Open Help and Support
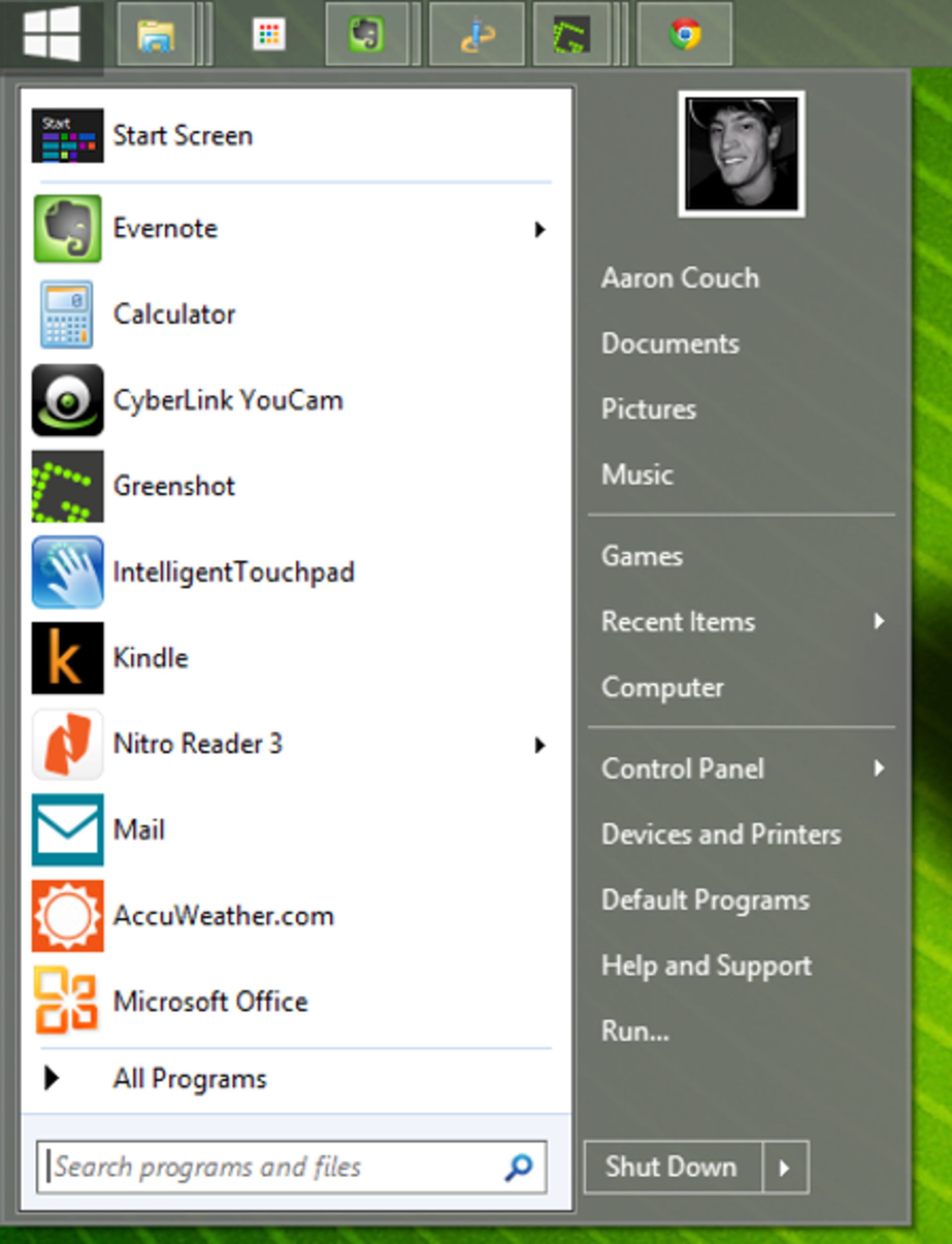952x1244 pixels. (707, 966)
